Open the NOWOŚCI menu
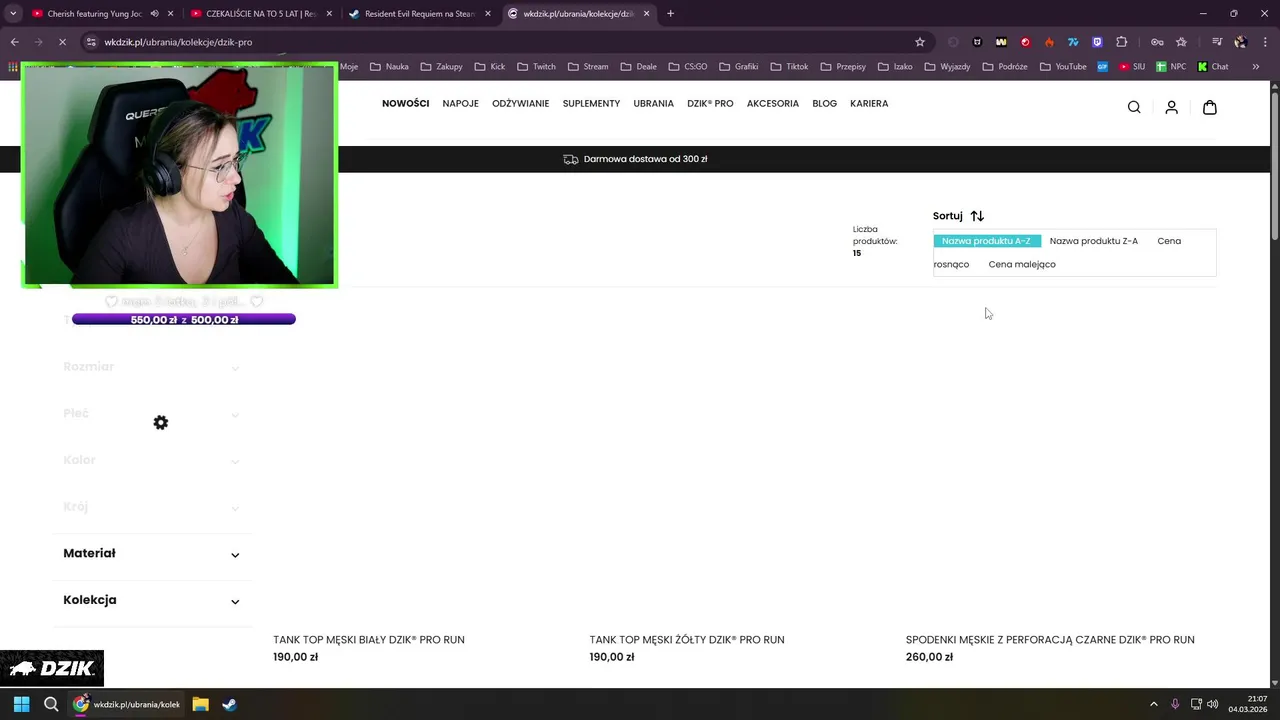1280x720 pixels. [405, 103]
